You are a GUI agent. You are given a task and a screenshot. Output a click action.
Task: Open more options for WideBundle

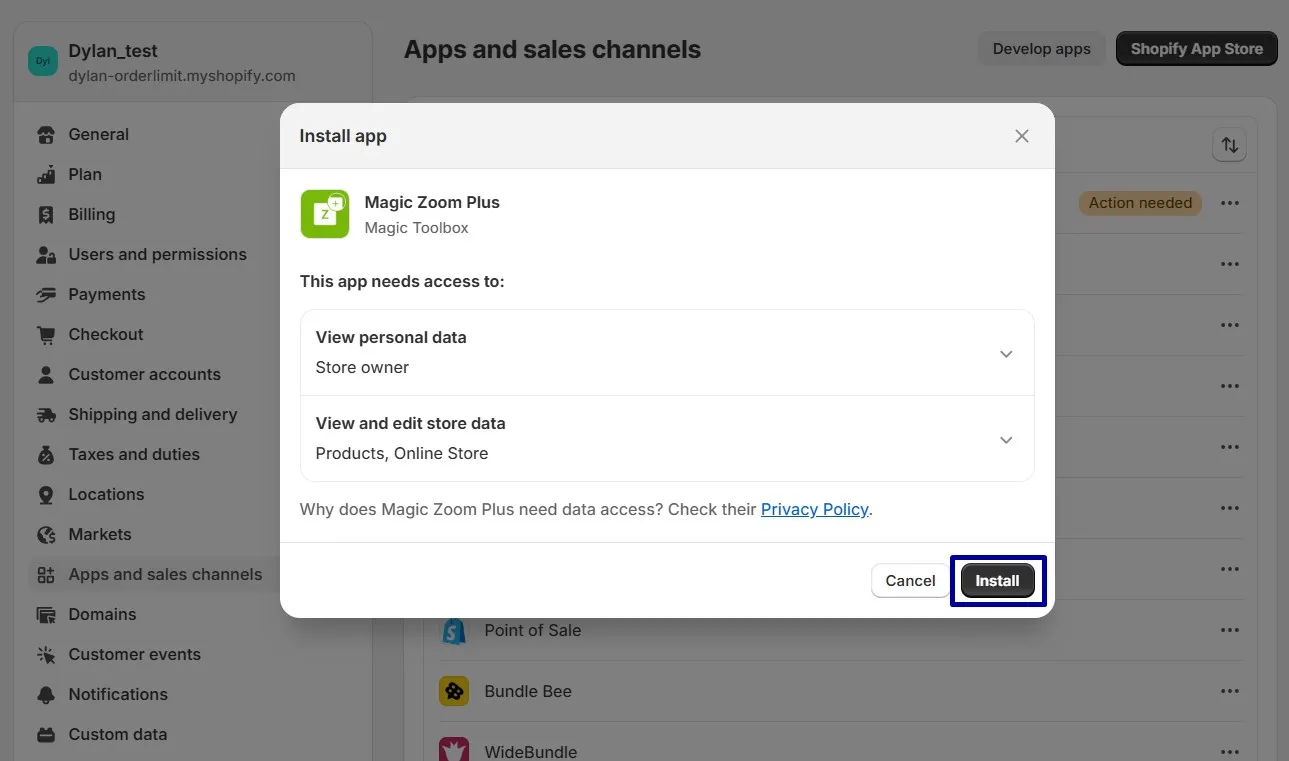pos(1230,751)
